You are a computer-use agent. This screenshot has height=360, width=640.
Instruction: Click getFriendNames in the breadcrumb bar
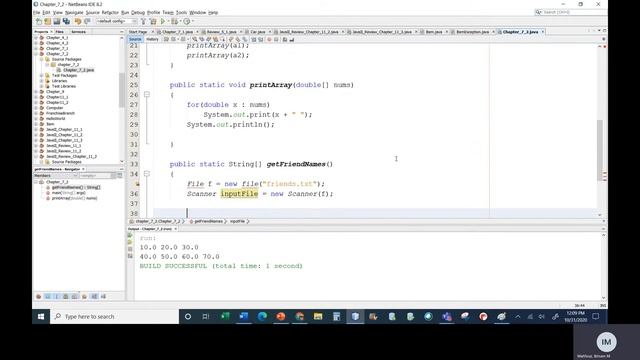[x=209, y=221]
